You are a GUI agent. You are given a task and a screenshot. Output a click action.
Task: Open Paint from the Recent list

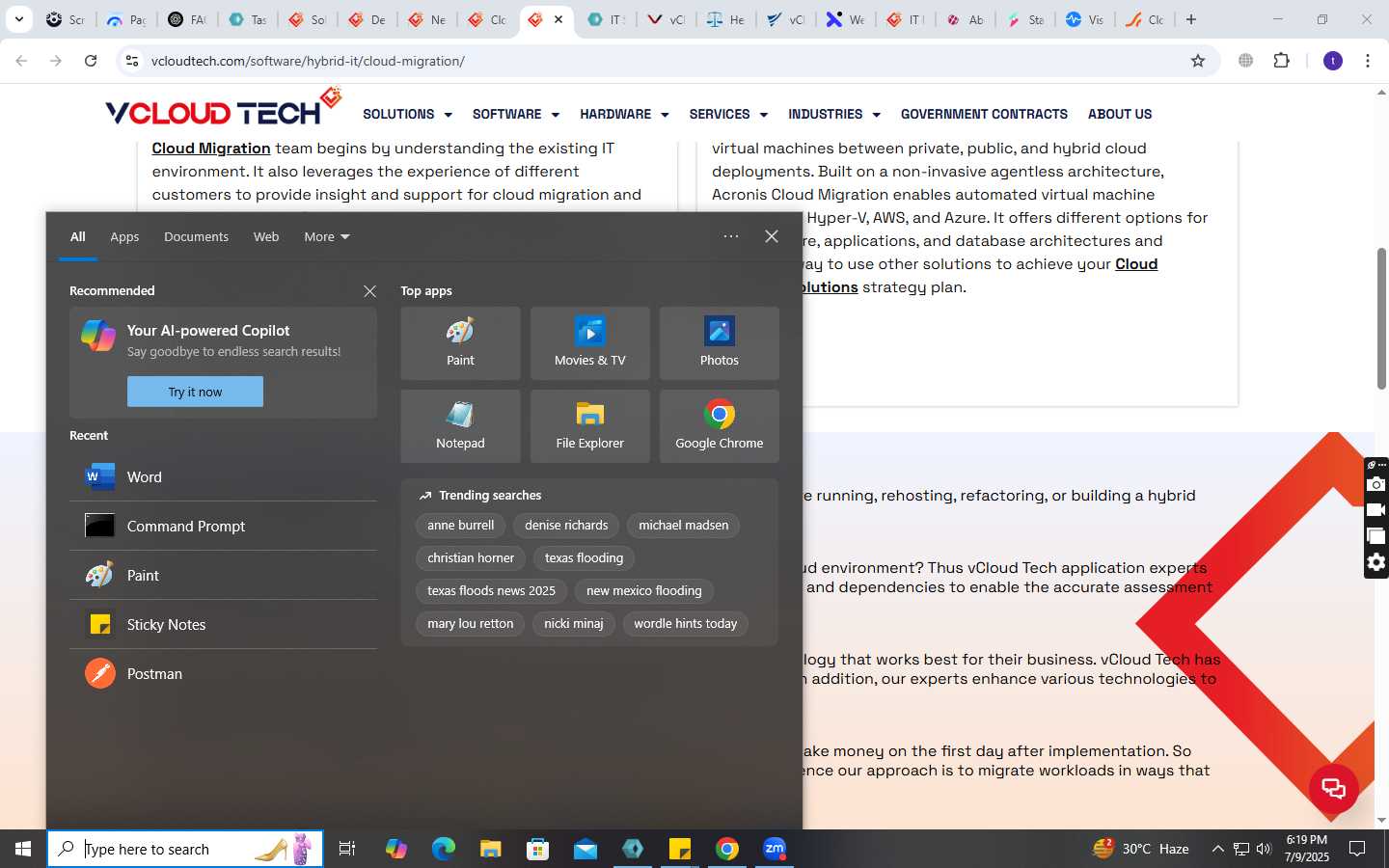223,575
